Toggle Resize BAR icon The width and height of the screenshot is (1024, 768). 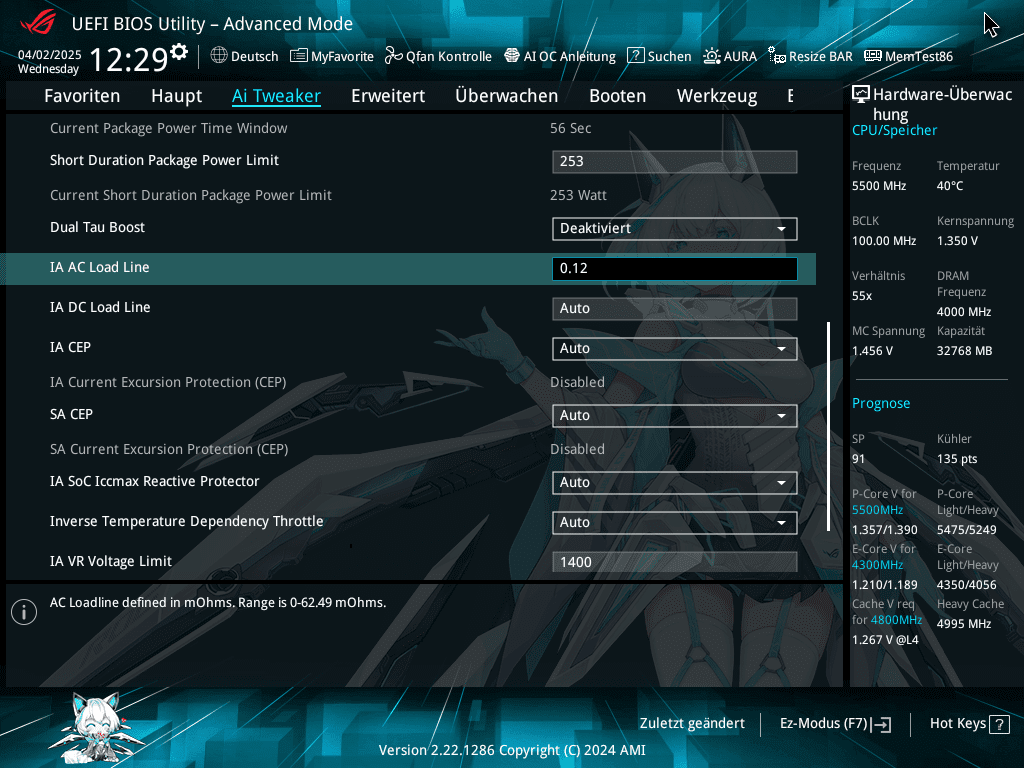[776, 56]
